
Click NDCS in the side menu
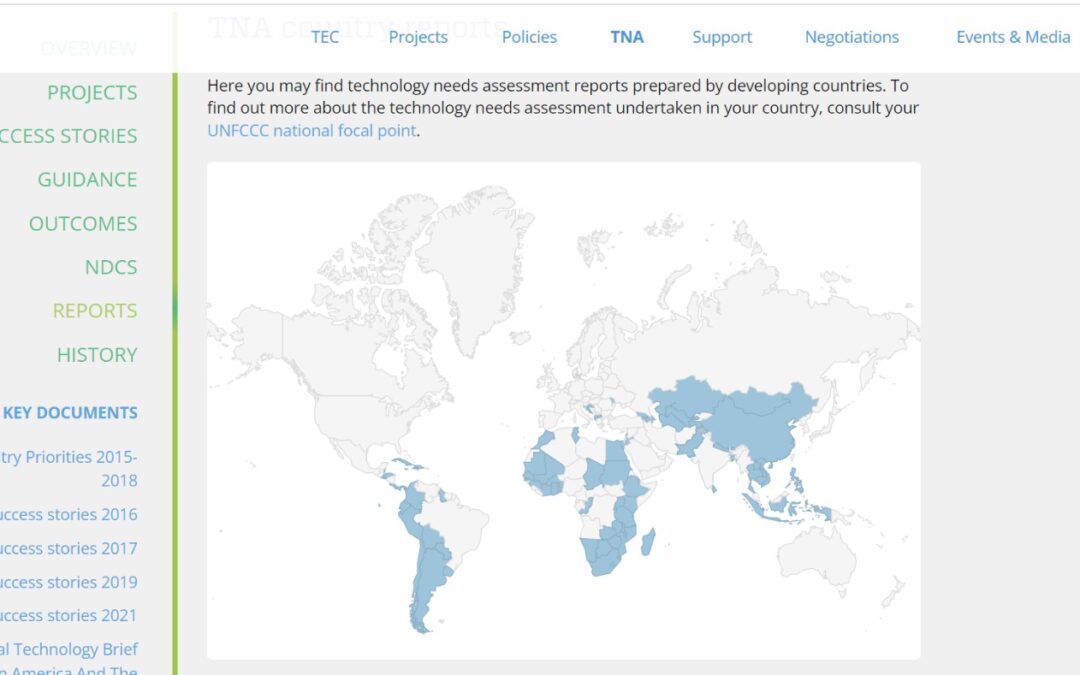(x=111, y=267)
